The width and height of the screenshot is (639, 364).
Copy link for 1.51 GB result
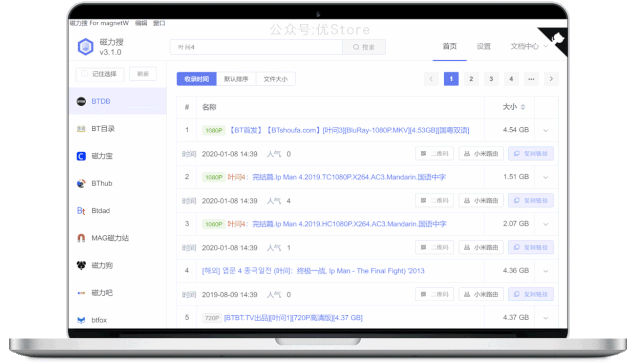[x=531, y=201]
